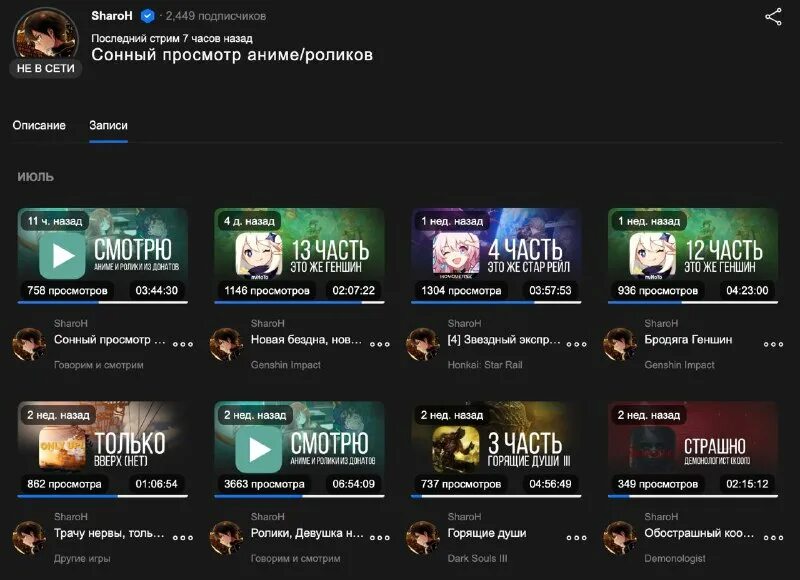Click the НЕ В СЕТИ status badge
The height and width of the screenshot is (580, 800).
[x=45, y=68]
